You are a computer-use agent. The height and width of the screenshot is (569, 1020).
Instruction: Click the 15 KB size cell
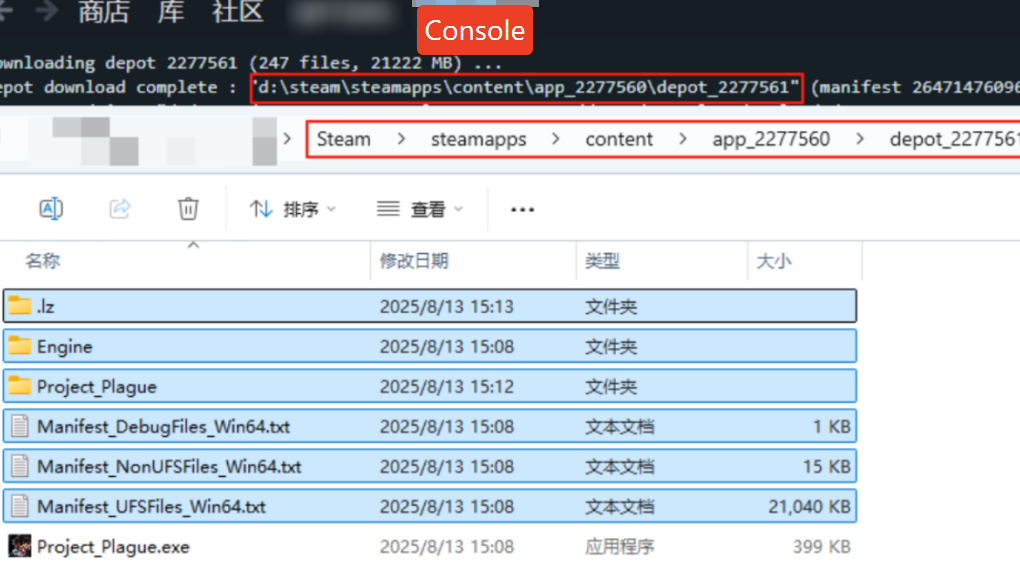point(826,466)
